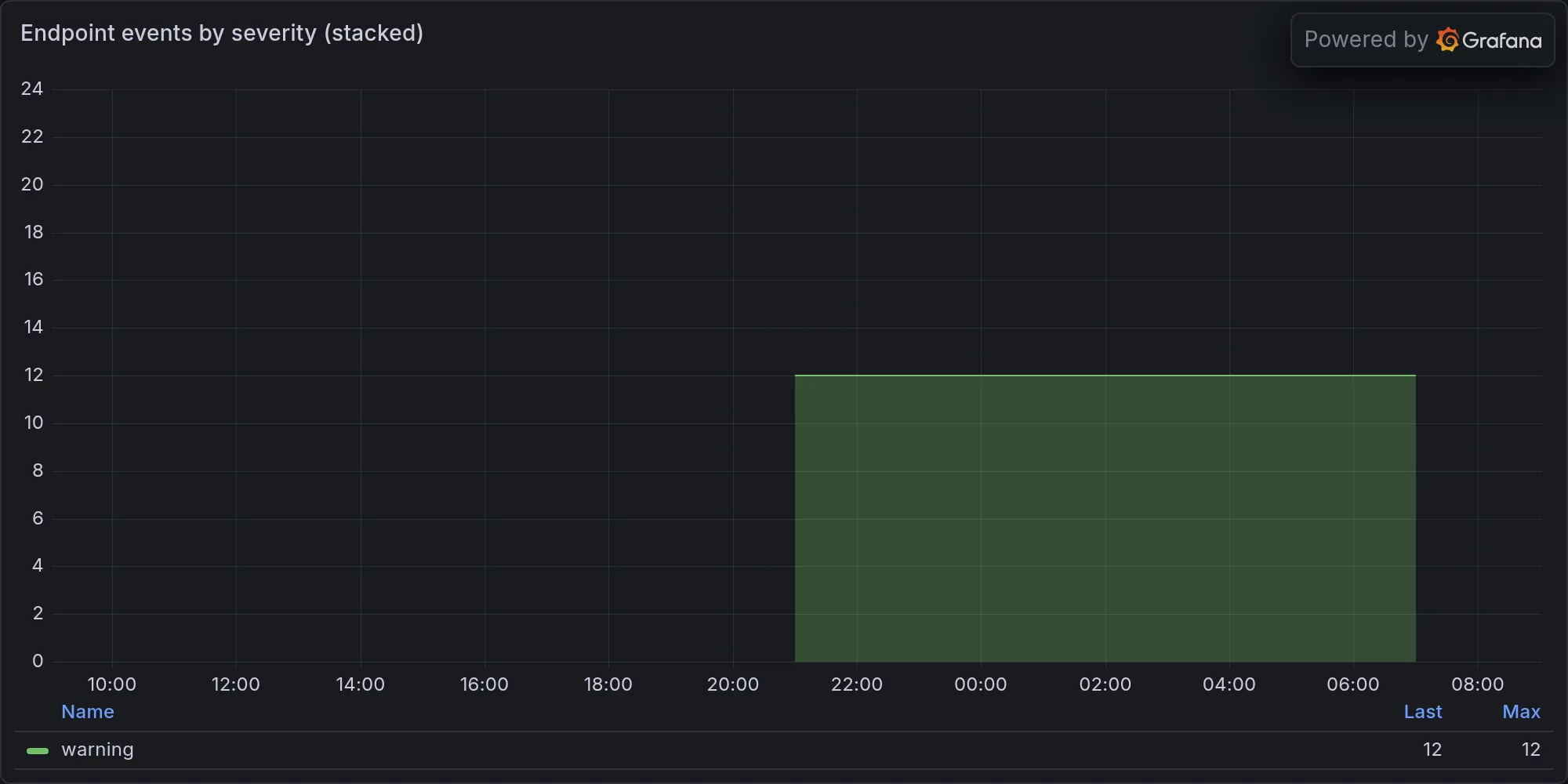The height and width of the screenshot is (784, 1568).
Task: Click the 0 y-axis label
Action: click(38, 661)
